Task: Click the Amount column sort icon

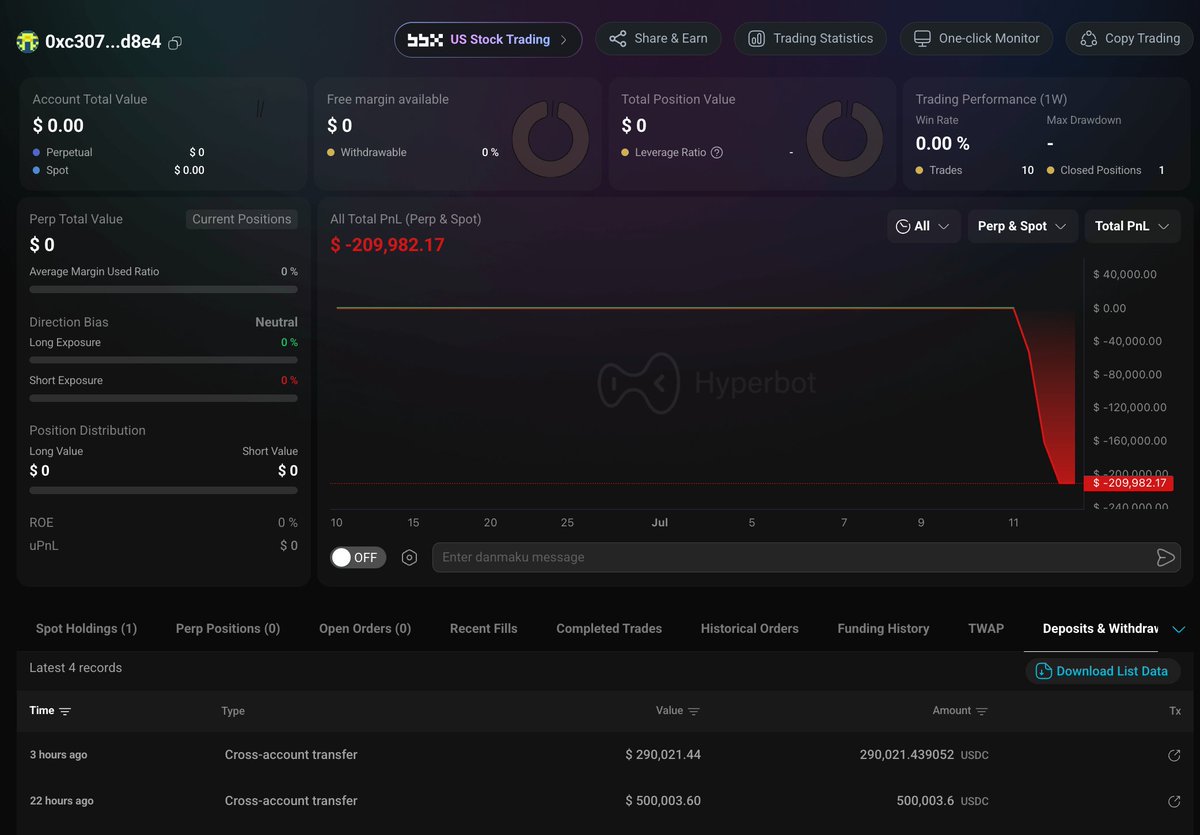Action: pyautogui.click(x=982, y=711)
